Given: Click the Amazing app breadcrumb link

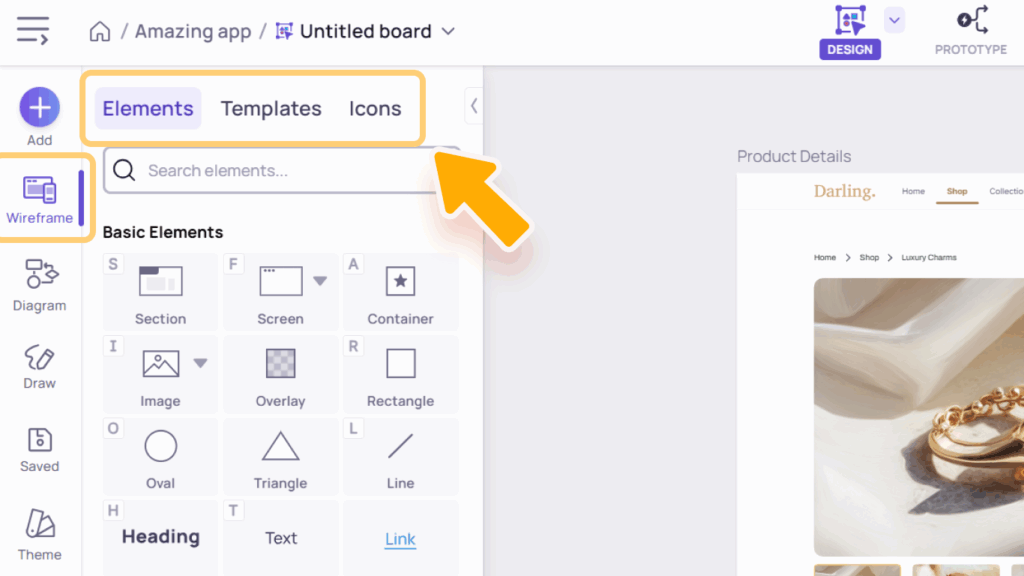Looking at the screenshot, I should point(193,32).
